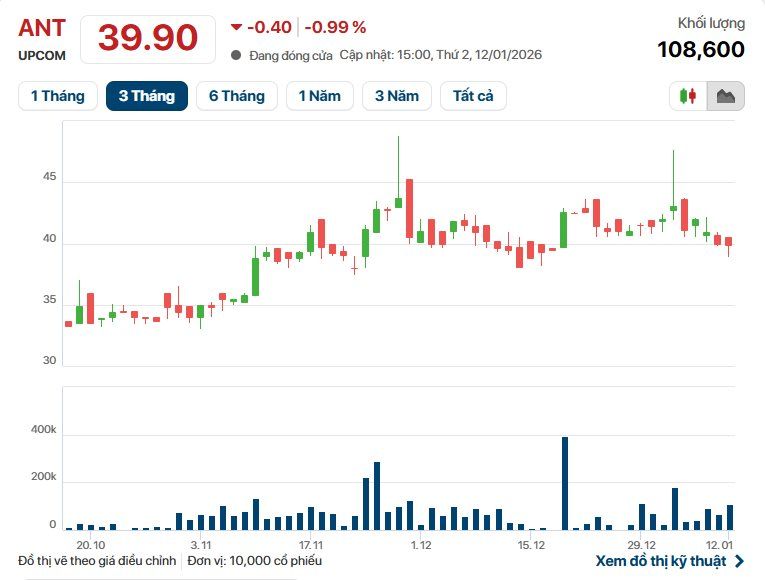The height and width of the screenshot is (580, 765).
Task: Click the chevron beside Xem đồ thị kỹ thuật
Action: click(x=739, y=561)
